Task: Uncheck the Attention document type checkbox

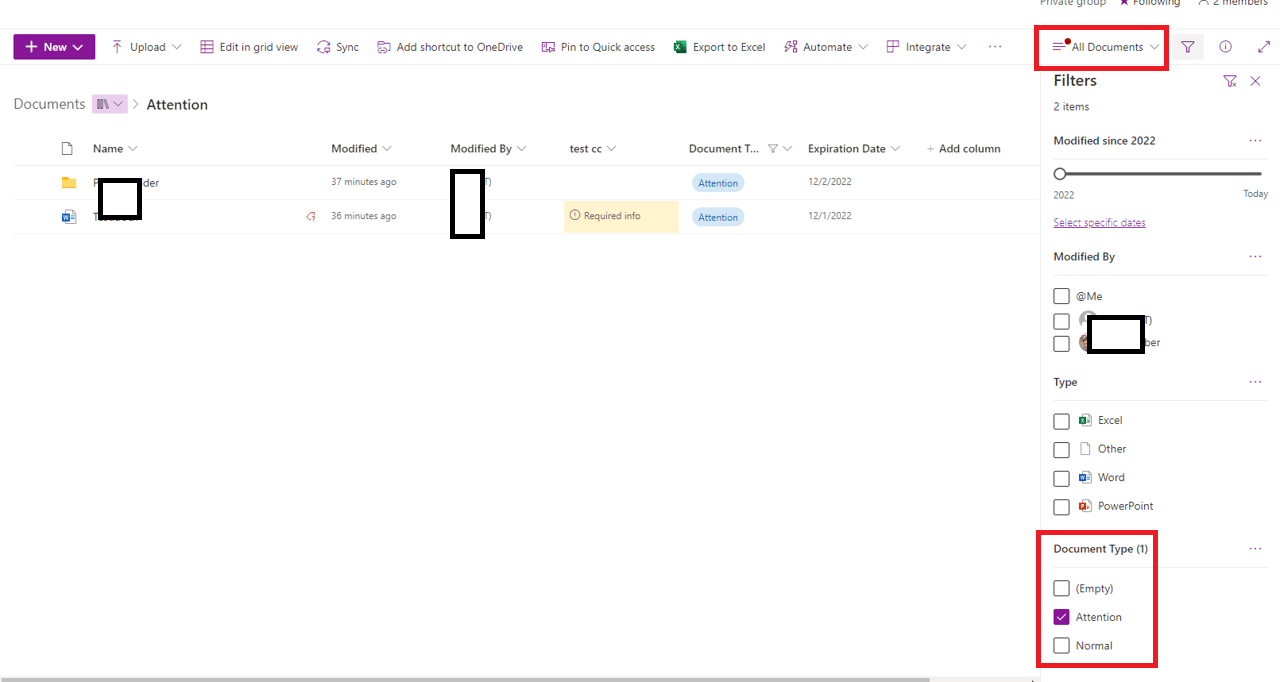Action: pyautogui.click(x=1062, y=617)
